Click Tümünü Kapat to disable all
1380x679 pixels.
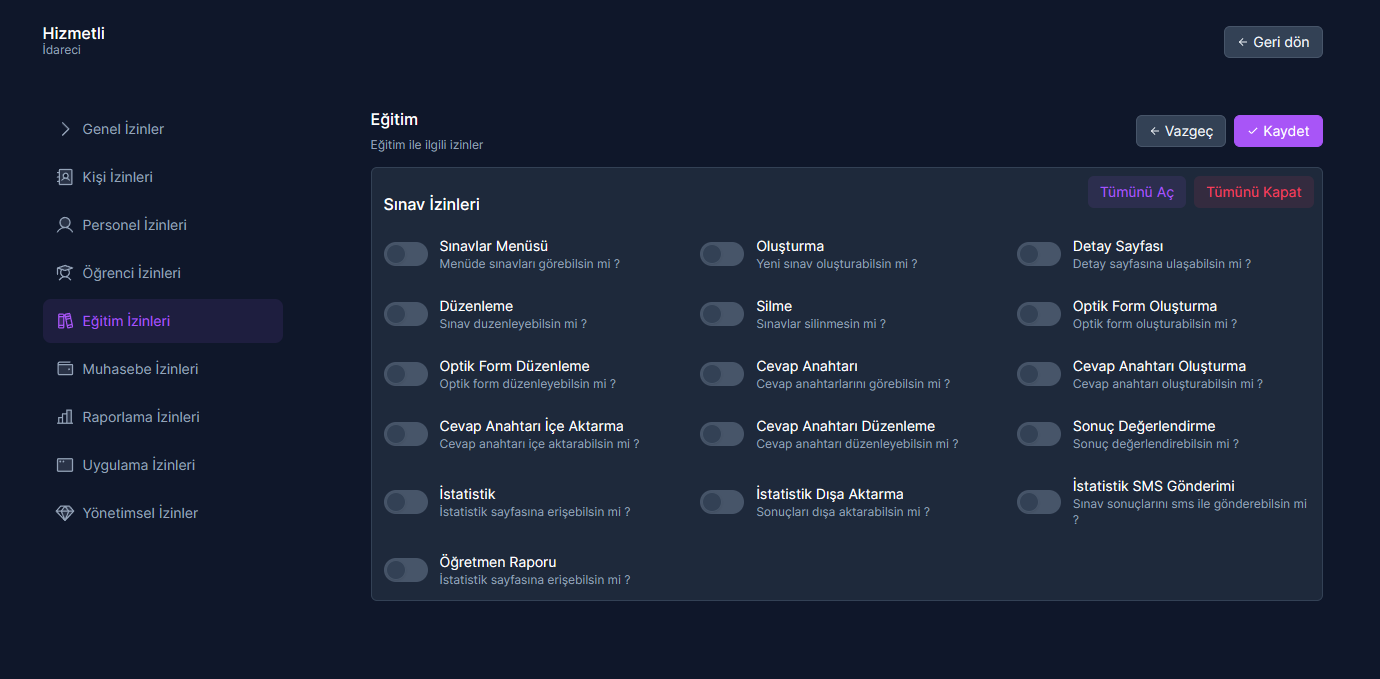pos(1254,192)
